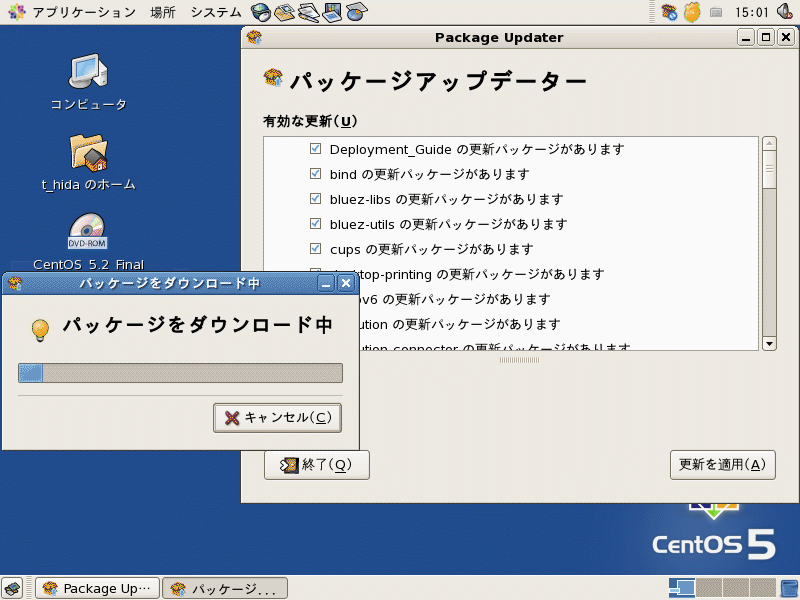Open the Trash applet on the bottom panel
The width and height of the screenshot is (800, 600).
tap(789, 588)
